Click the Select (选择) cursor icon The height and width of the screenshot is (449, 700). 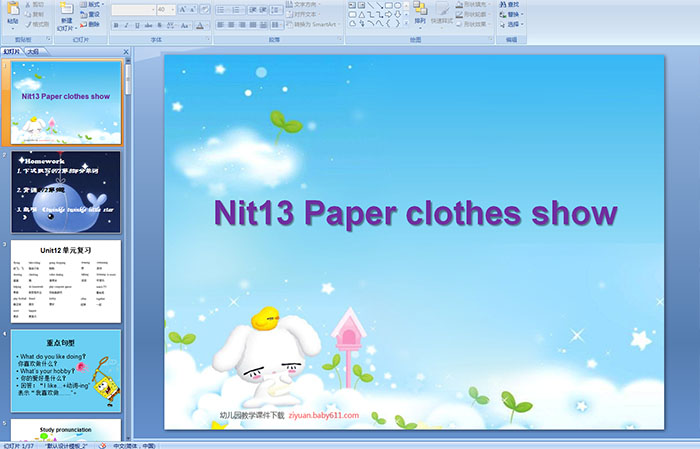[503, 24]
